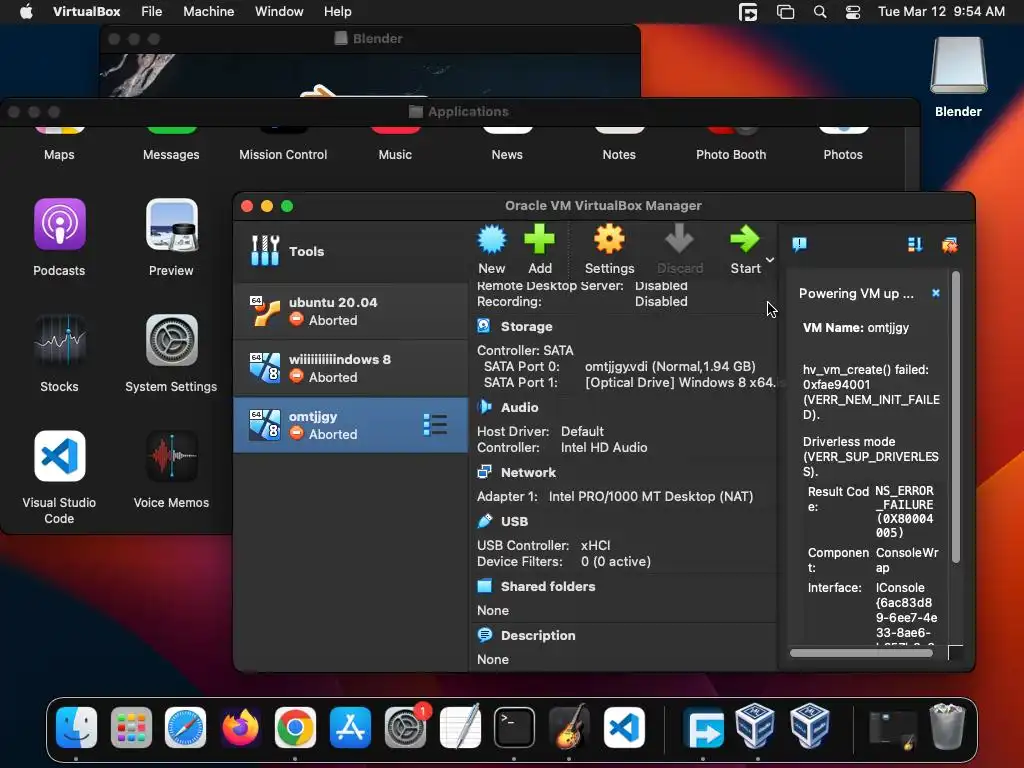Click the notification center warning icon

click(799, 244)
